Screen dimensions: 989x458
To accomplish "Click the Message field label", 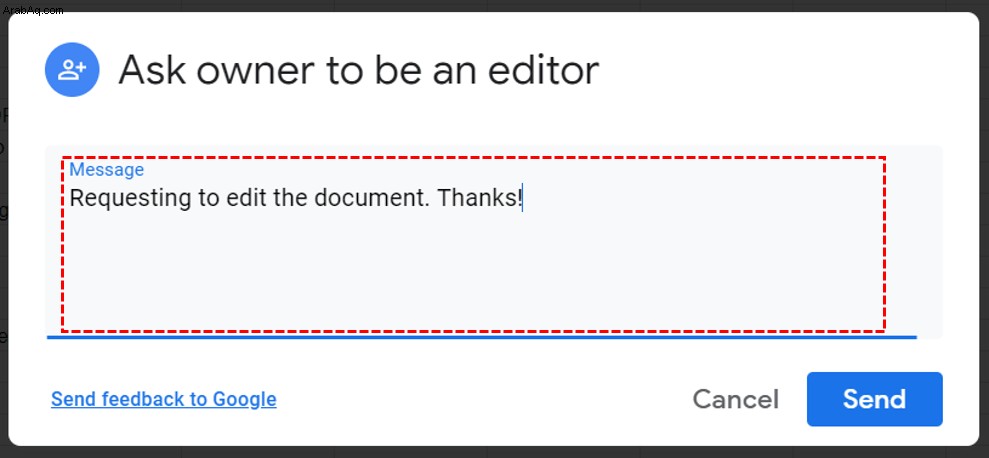I will click(107, 170).
